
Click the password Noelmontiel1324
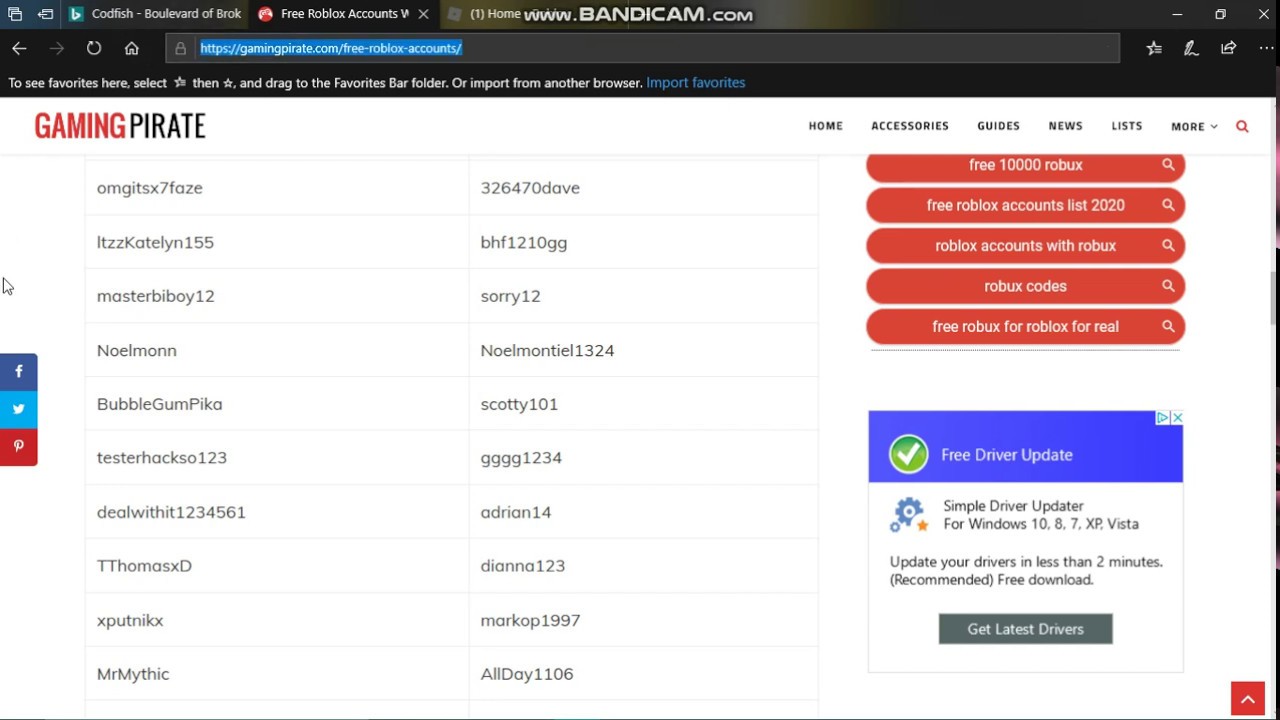[x=547, y=350]
